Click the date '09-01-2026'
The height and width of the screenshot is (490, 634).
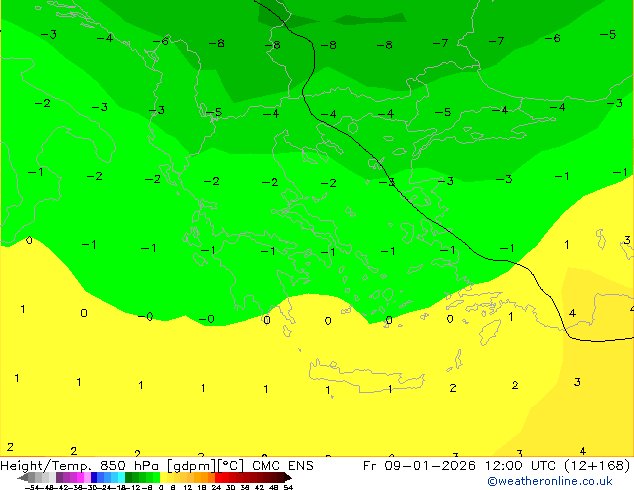430,466
